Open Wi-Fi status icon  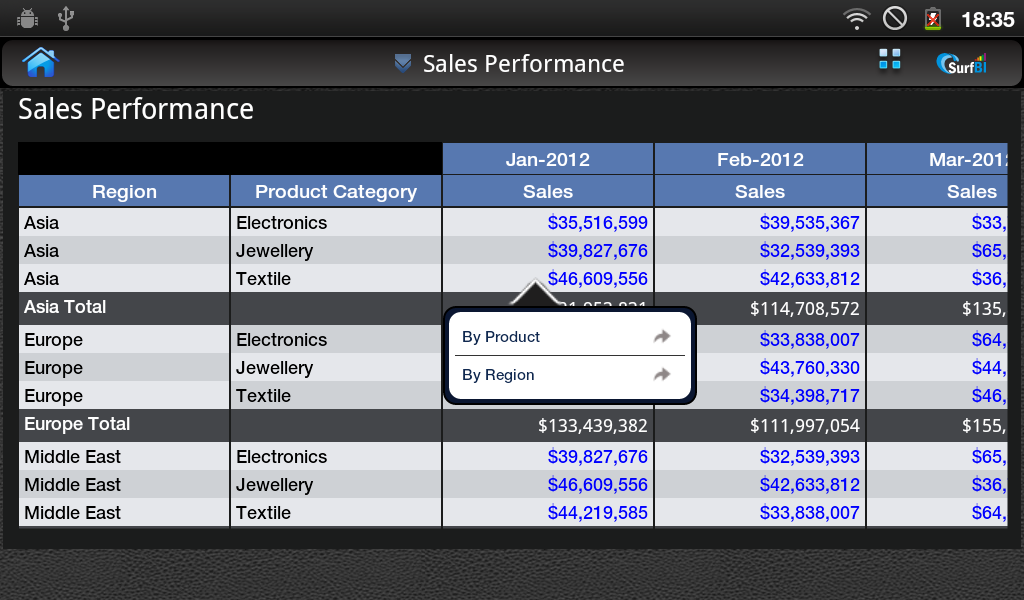[x=856, y=19]
